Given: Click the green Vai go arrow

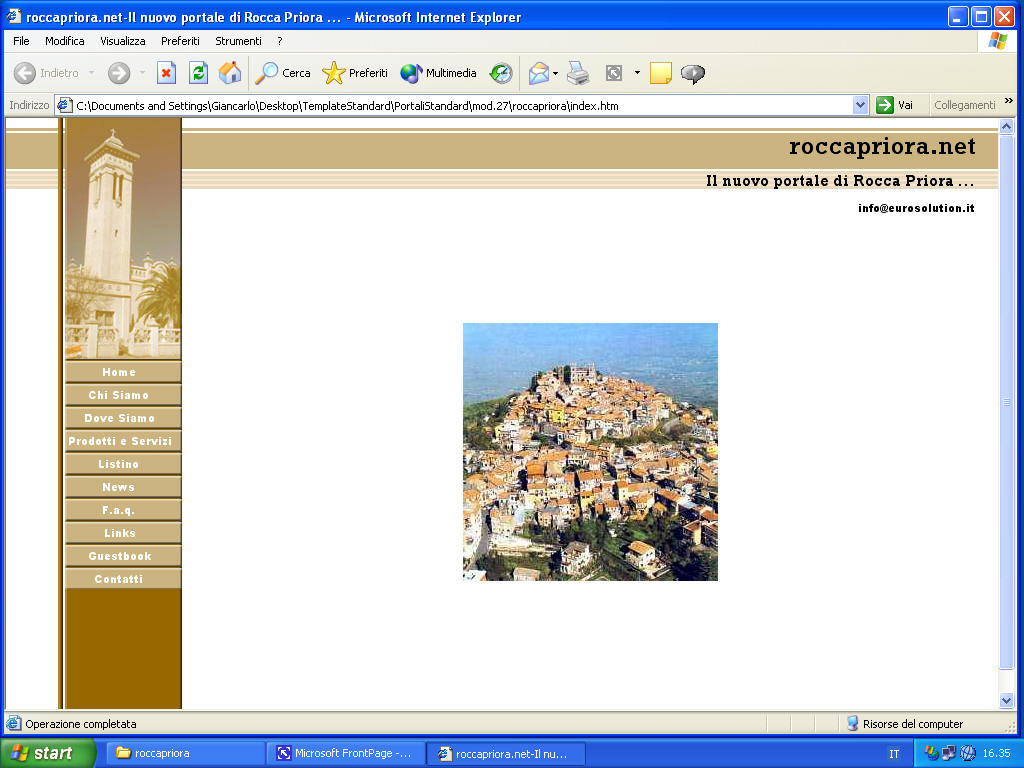Looking at the screenshot, I should (x=885, y=105).
